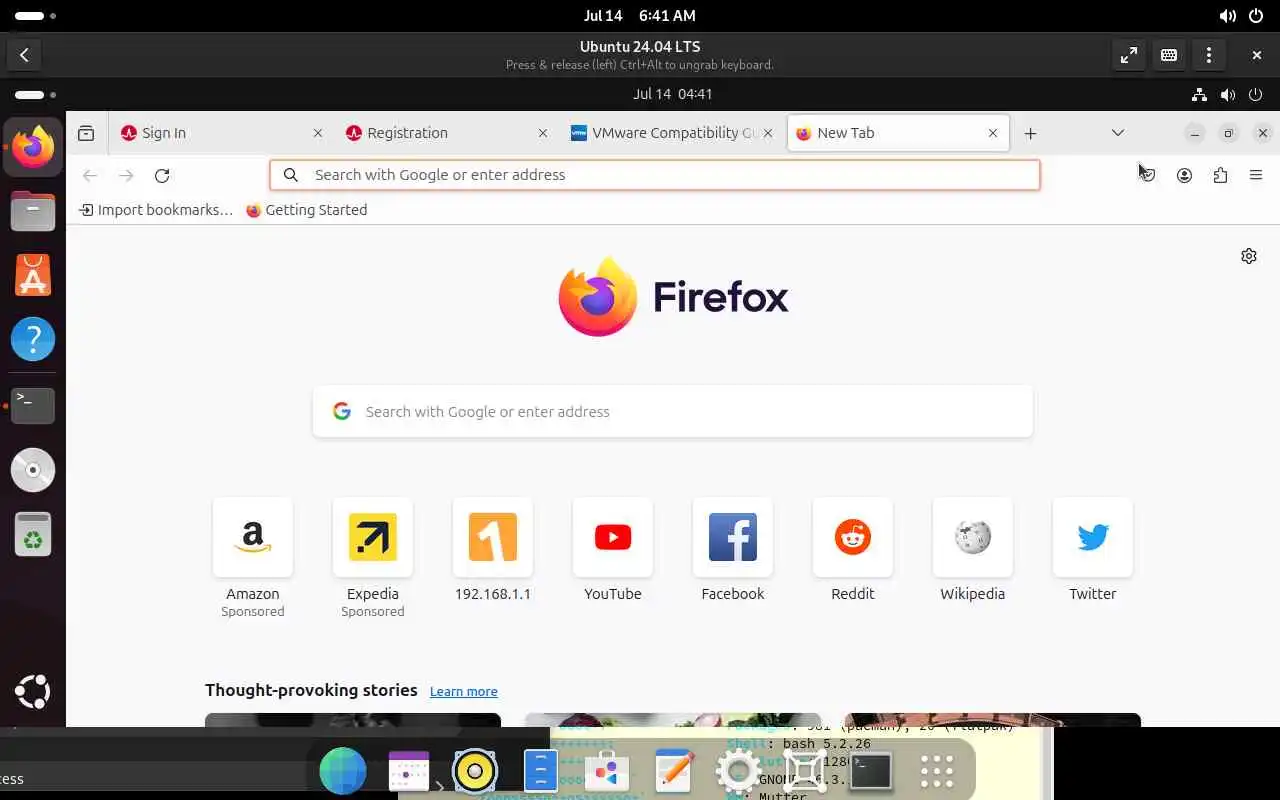The height and width of the screenshot is (800, 1280).
Task: Click the disc drive icon in the dock
Action: tap(33, 470)
